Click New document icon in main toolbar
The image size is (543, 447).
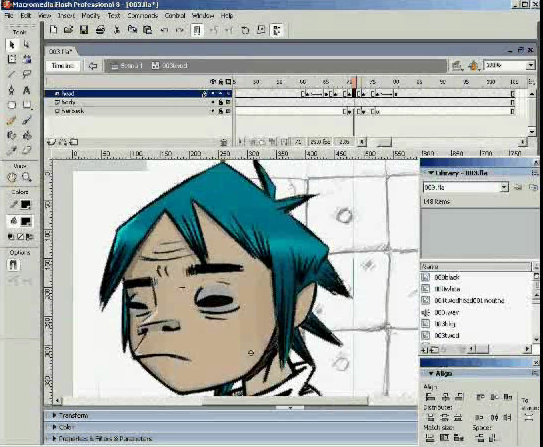(x=53, y=30)
